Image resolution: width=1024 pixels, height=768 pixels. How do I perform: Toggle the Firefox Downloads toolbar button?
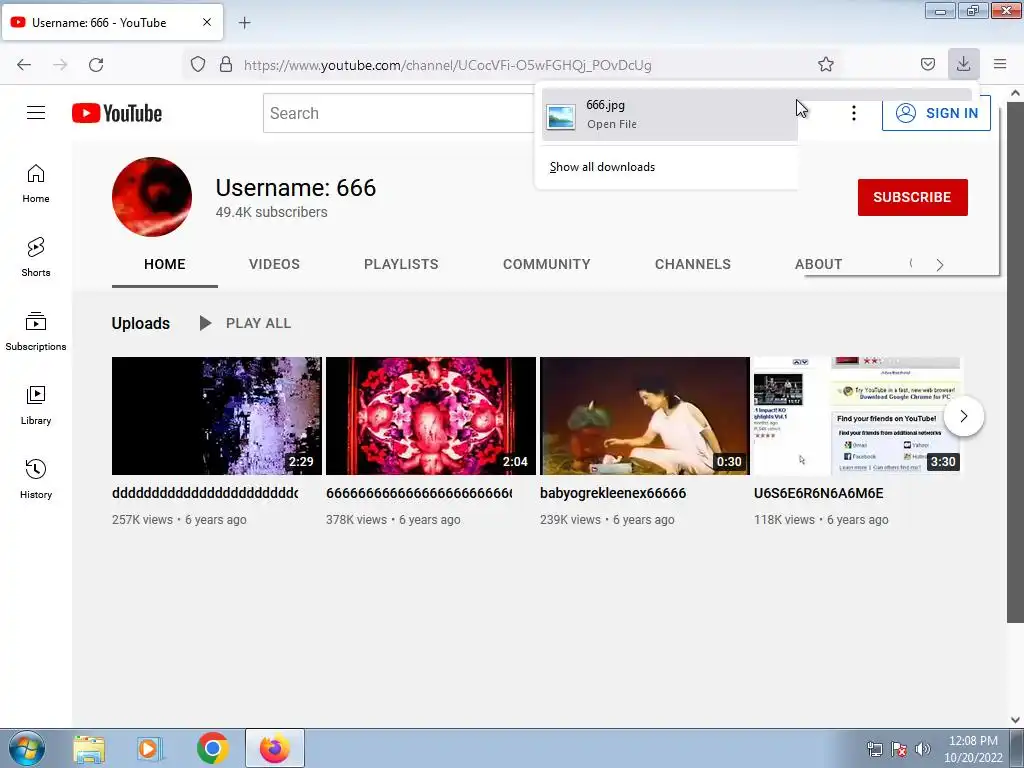pyautogui.click(x=963, y=64)
